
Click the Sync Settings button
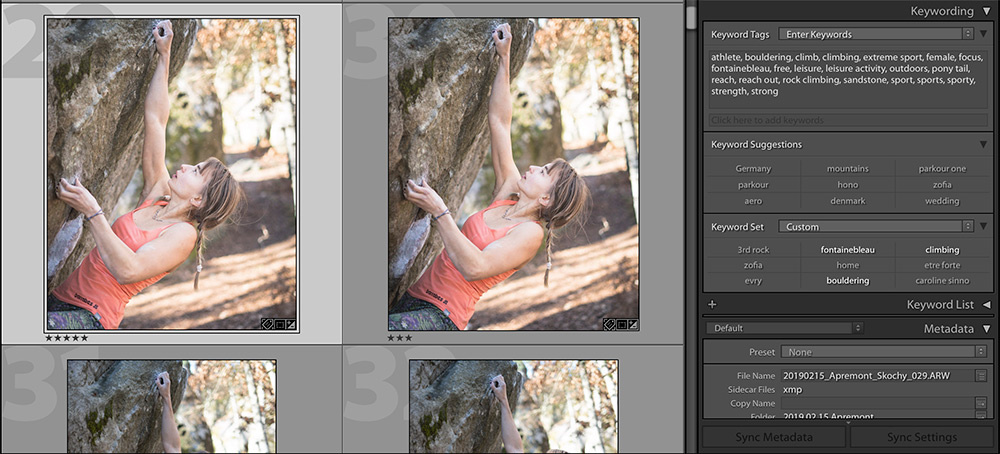922,437
